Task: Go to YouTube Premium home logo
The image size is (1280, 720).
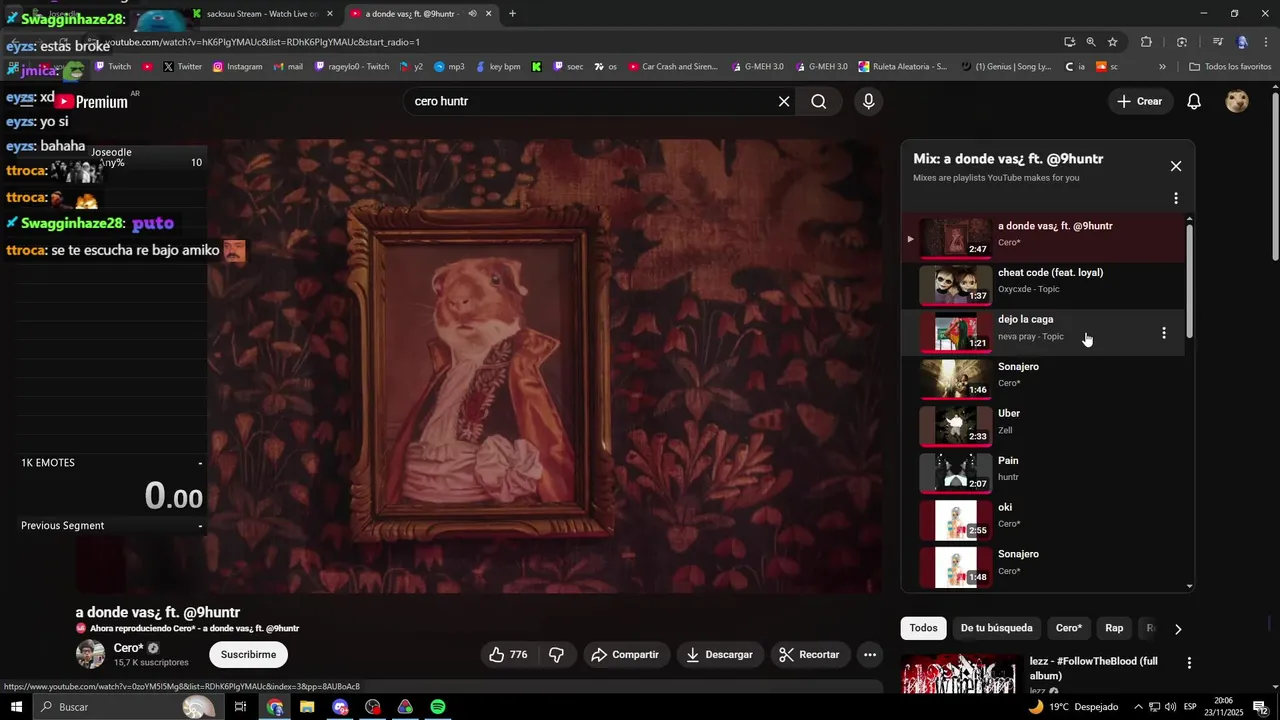Action: 92,101
